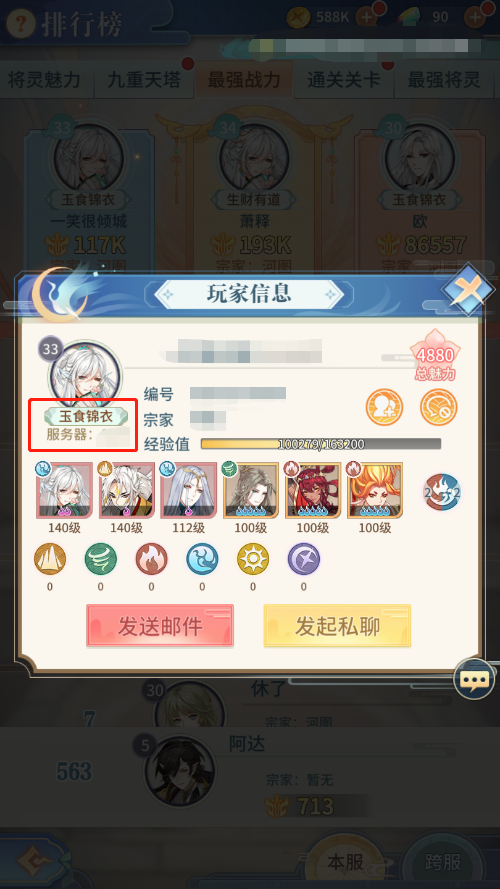Screen dimensions: 500x889
Task: Select the blue water element icon
Action: point(202,560)
